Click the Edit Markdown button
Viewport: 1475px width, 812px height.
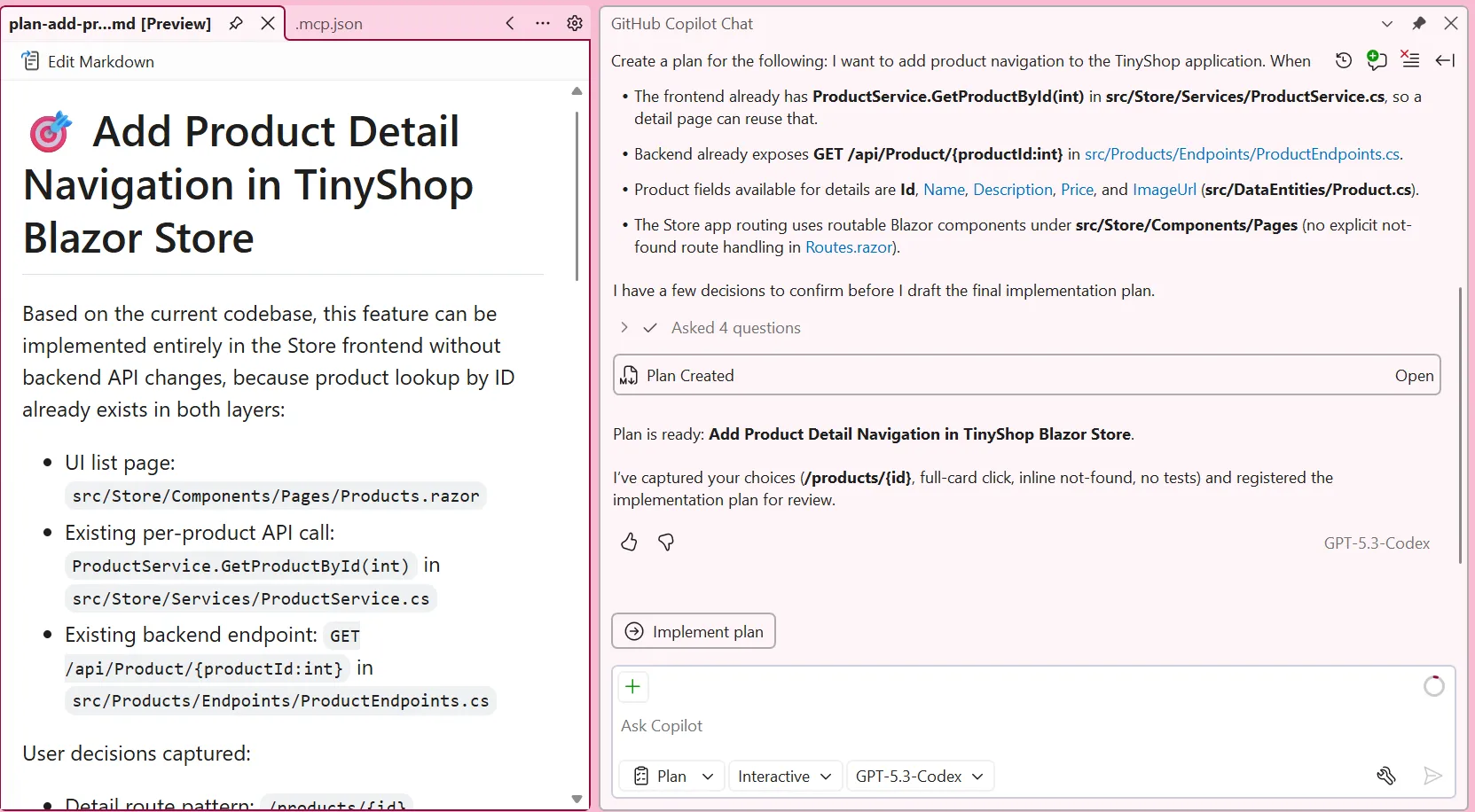point(88,61)
